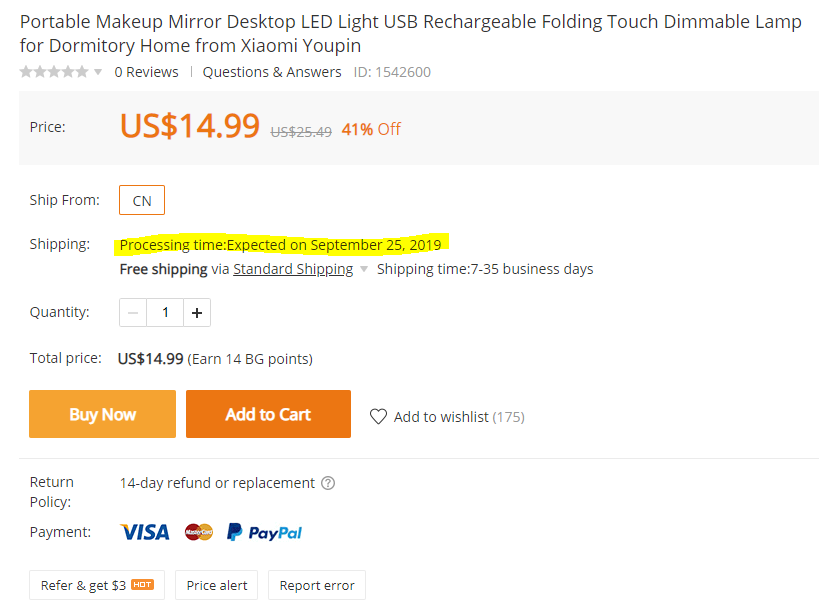This screenshot has height=611, width=837.
Task: Open Questions & Answers section
Action: [x=272, y=72]
